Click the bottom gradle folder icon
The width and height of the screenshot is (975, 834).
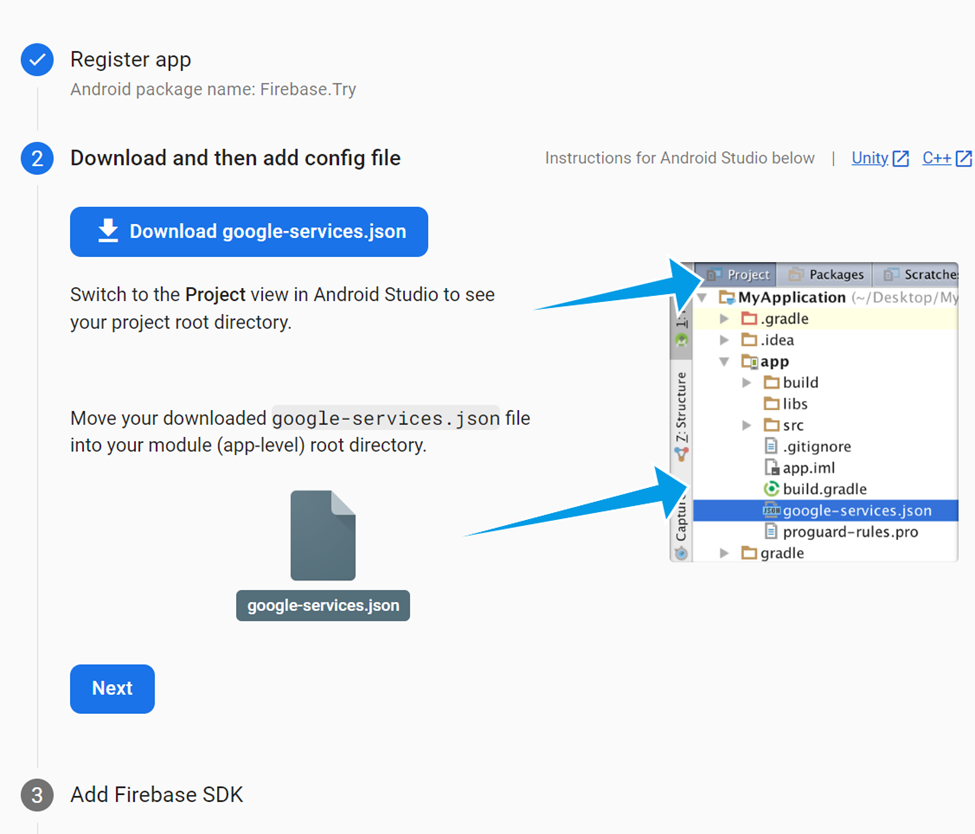coord(749,553)
